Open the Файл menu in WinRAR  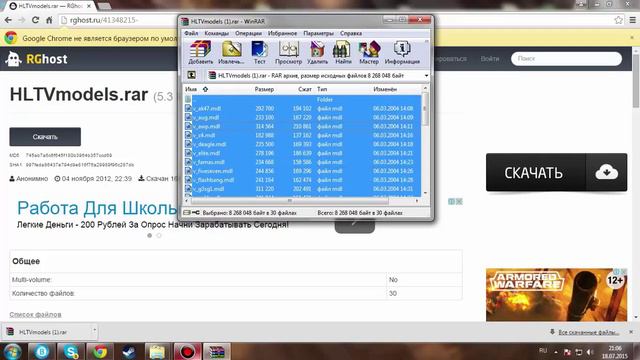coord(191,33)
